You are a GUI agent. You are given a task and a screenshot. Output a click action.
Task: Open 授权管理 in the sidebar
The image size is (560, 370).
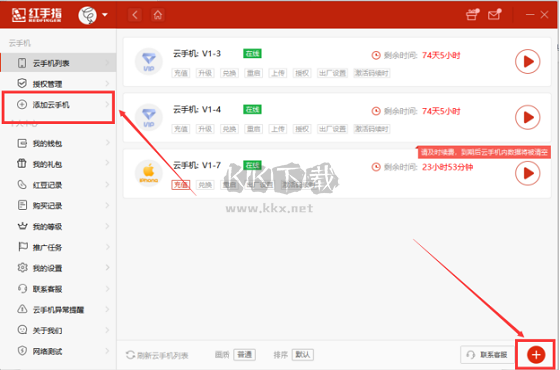pos(58,84)
